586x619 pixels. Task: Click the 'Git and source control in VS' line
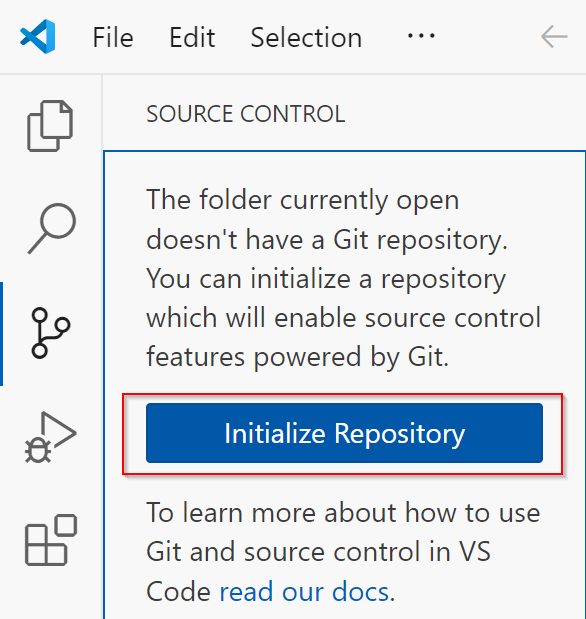point(318,552)
